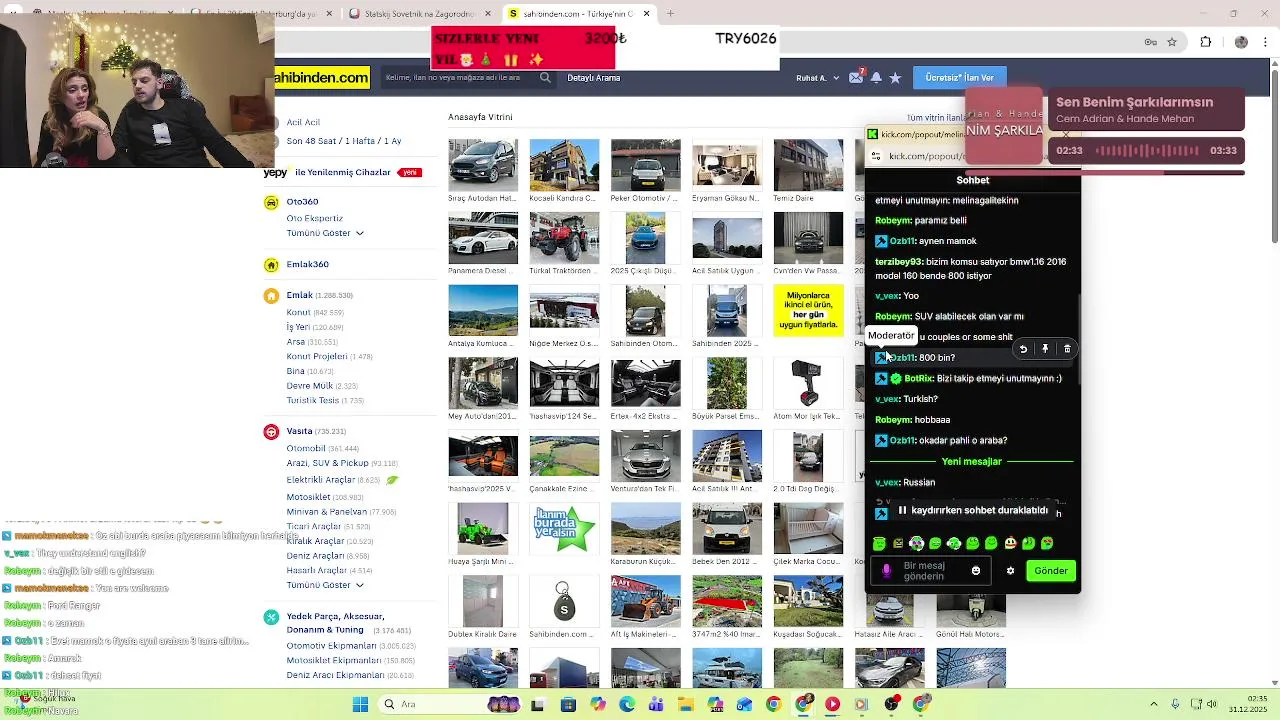Open the Türkal Traktörden listing thumbnail
Viewport: 1280px width, 720px height.
[564, 237]
